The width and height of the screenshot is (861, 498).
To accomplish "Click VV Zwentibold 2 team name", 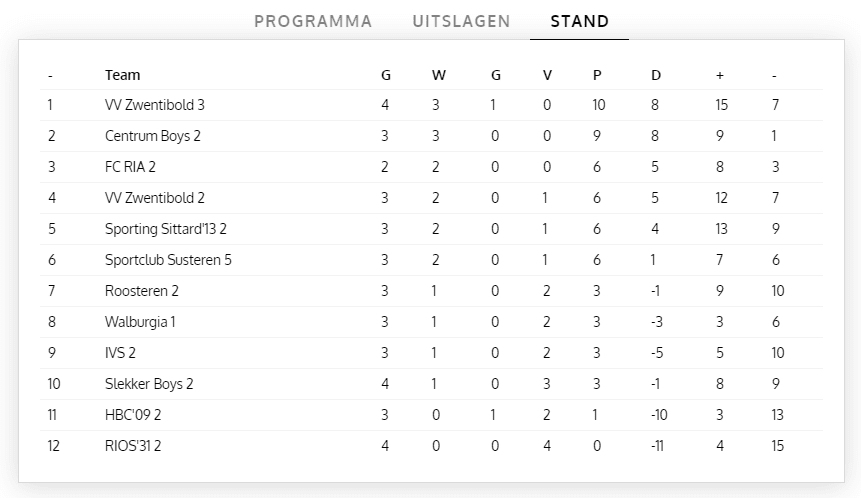I will [154, 198].
